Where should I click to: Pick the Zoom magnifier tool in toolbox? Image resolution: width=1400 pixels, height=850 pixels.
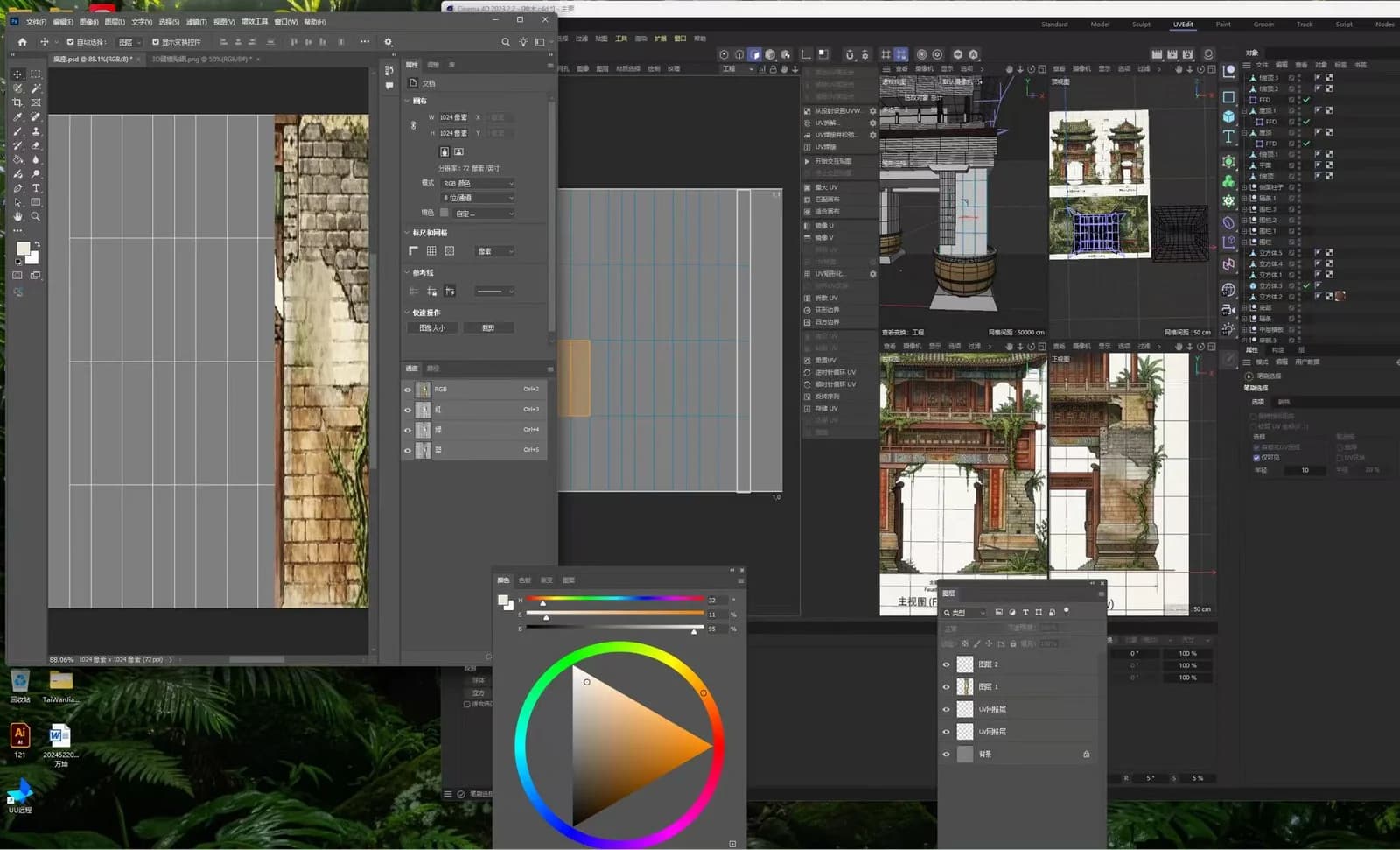36,216
